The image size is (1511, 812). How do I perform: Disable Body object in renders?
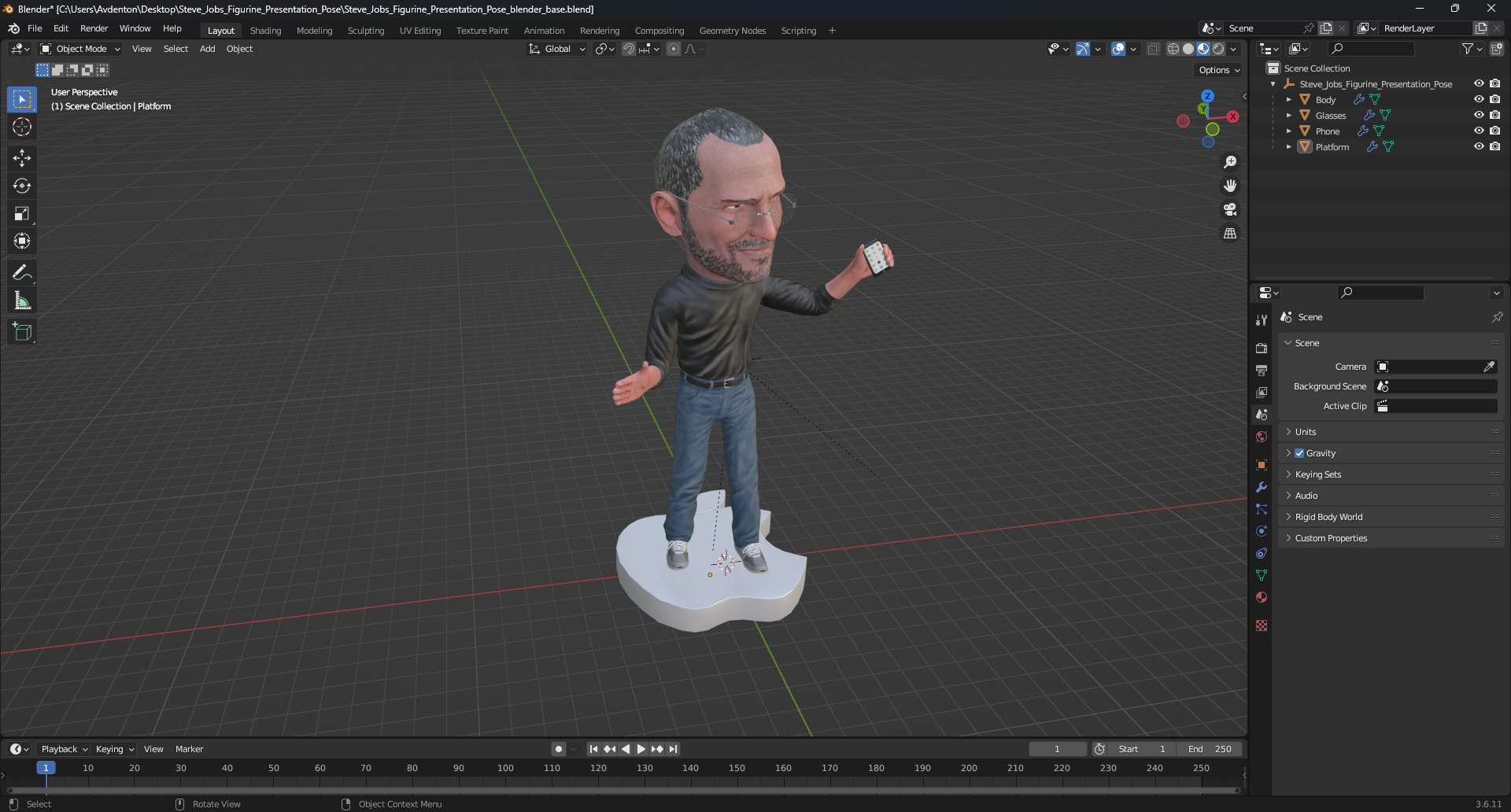click(1494, 100)
